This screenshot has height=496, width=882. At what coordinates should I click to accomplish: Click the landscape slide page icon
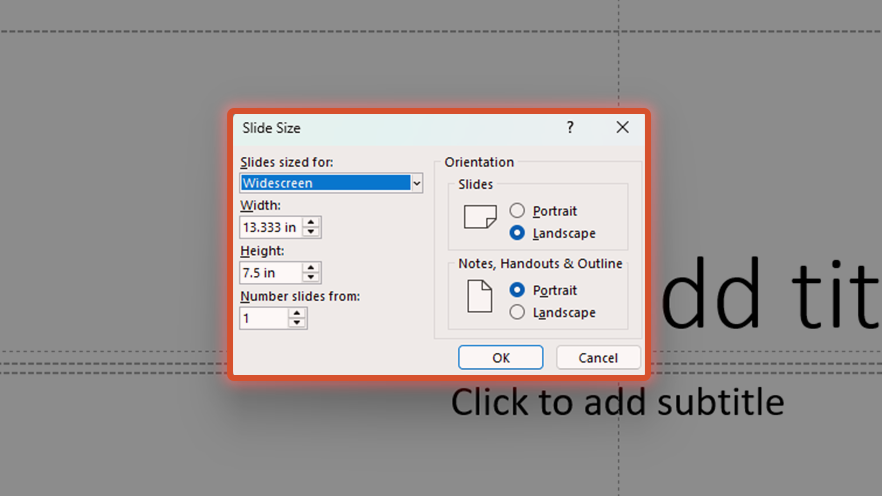coord(480,217)
